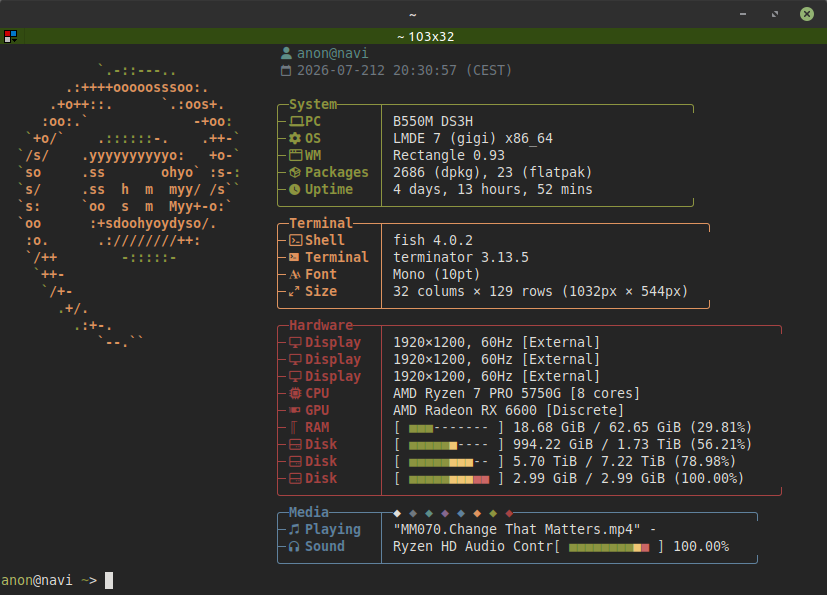The width and height of the screenshot is (827, 595).
Task: Click the headphones icon next to Sound
Action: tap(294, 546)
